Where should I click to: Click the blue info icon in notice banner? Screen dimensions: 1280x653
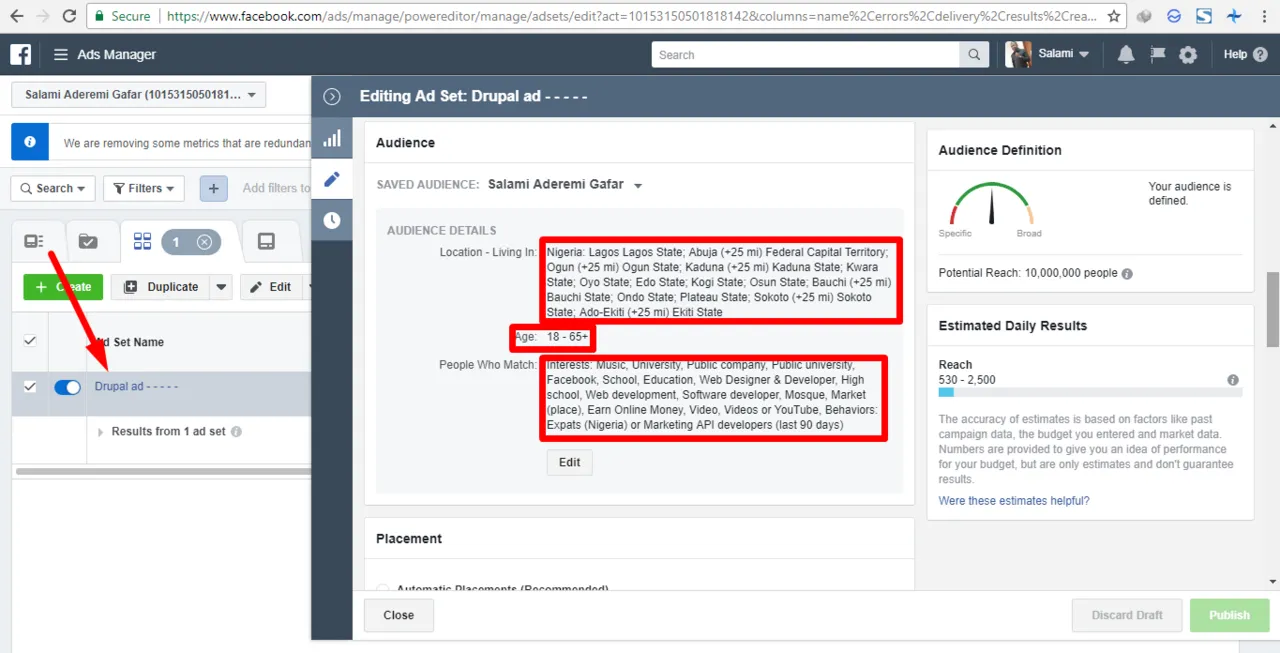(30, 142)
